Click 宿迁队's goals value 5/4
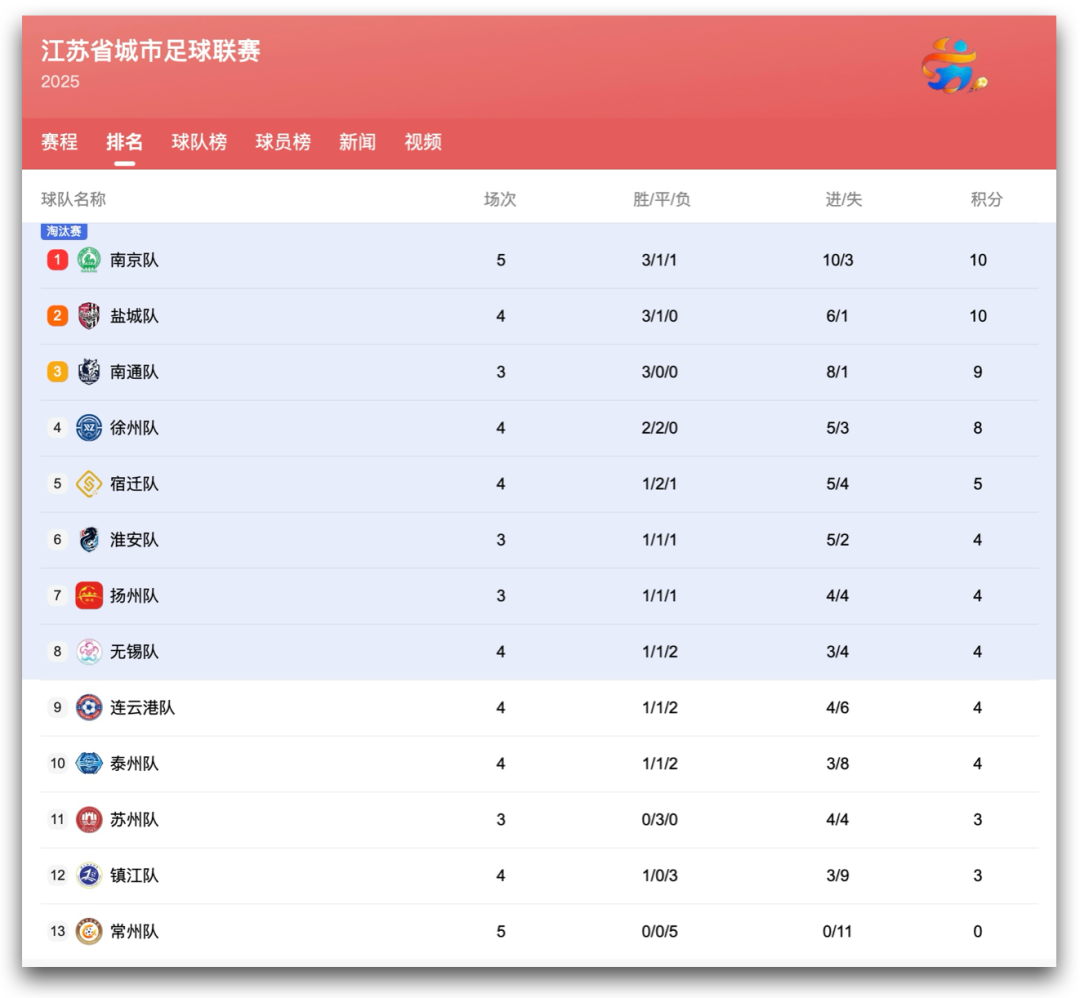 (838, 484)
